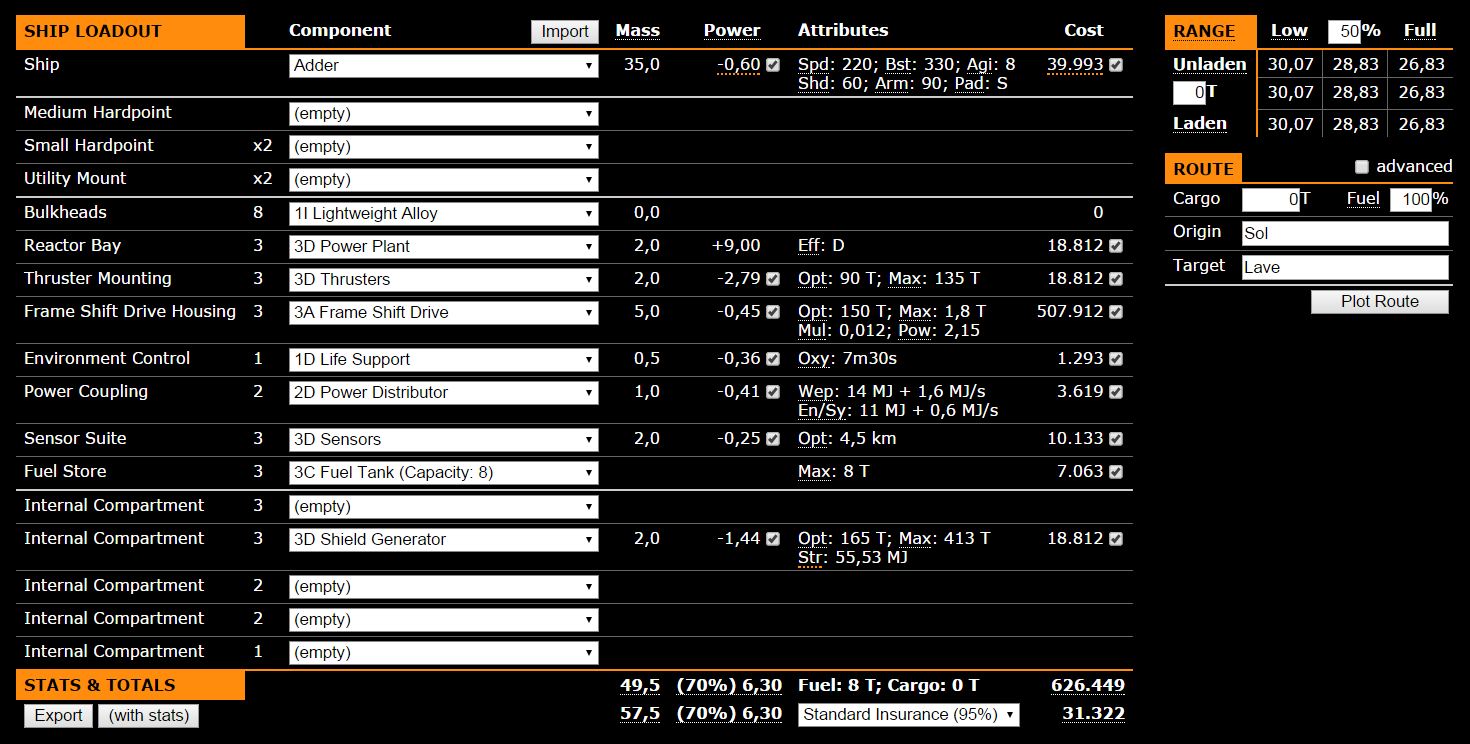Screen dimensions: 1470x744
Task: Click the total mass 49,5
Action: point(640,686)
